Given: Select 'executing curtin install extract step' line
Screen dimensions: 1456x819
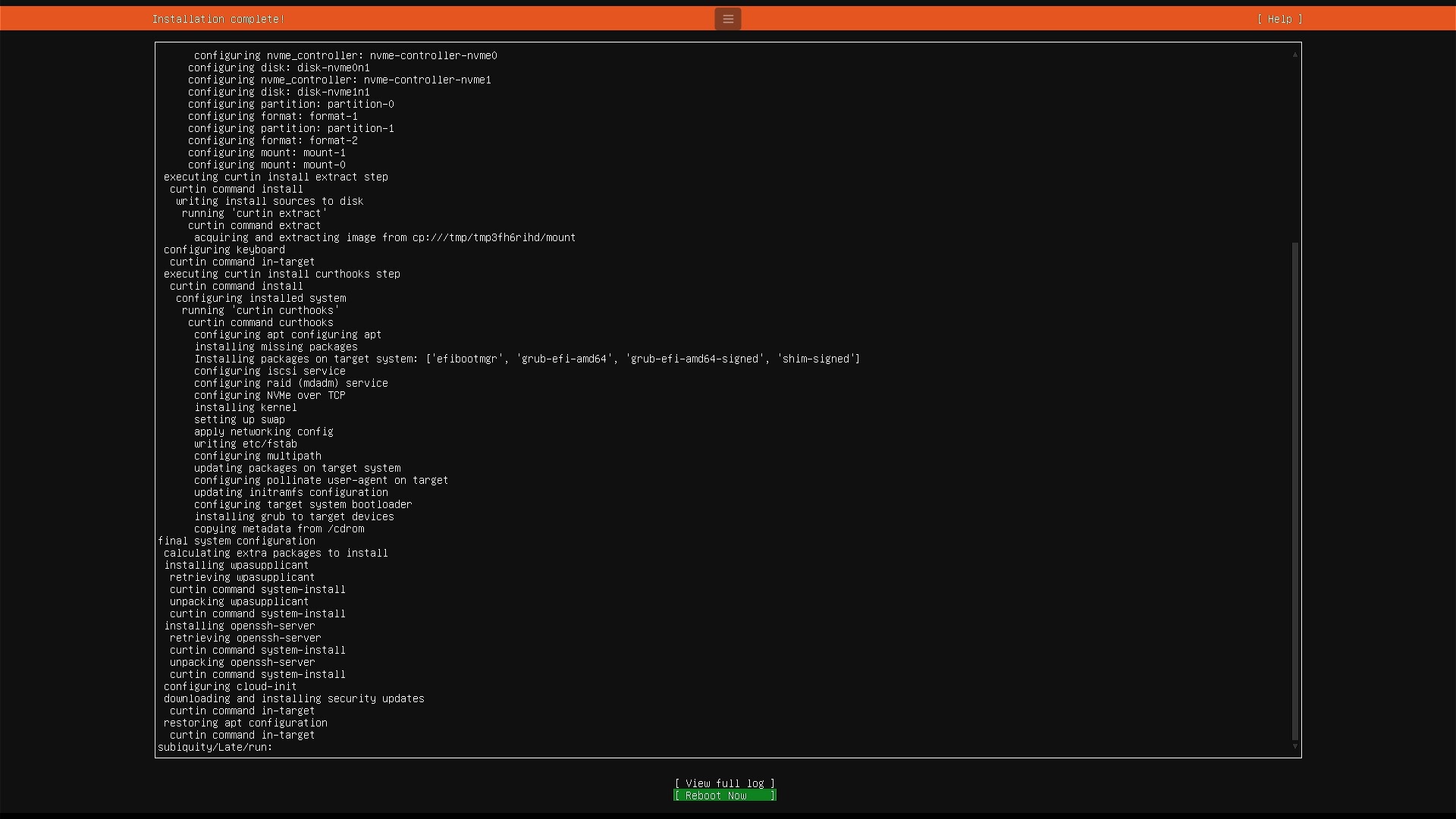Looking at the screenshot, I should (x=275, y=177).
